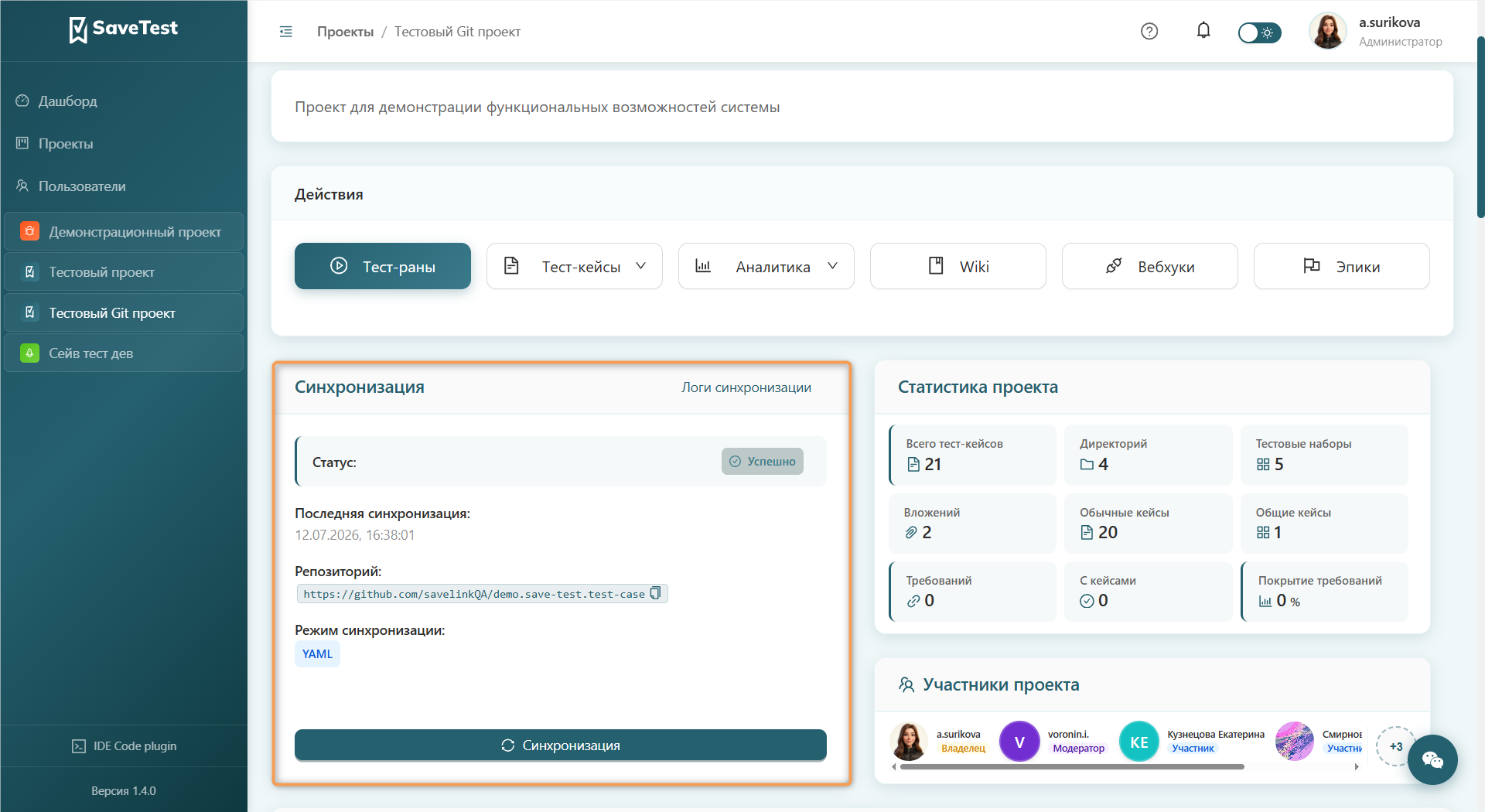Click the repository URL text
The height and width of the screenshot is (812, 1485).
click(x=473, y=594)
